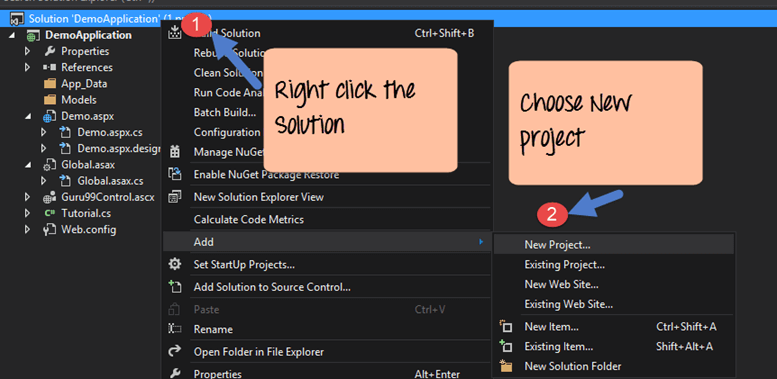Click the Enable NuGet Package Restore icon

(174, 174)
